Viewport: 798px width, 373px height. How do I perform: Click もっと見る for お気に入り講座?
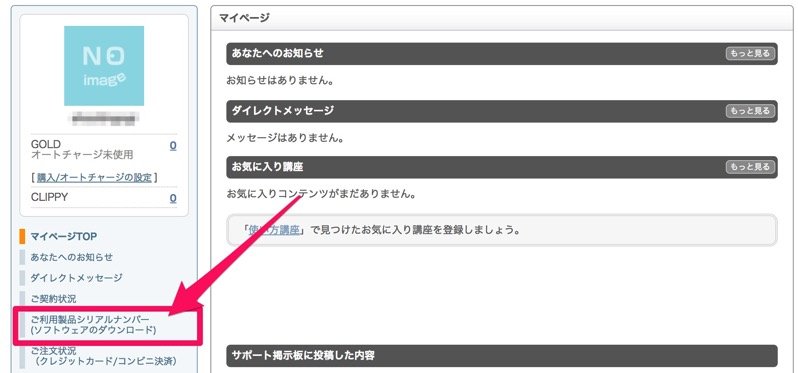coord(751,166)
